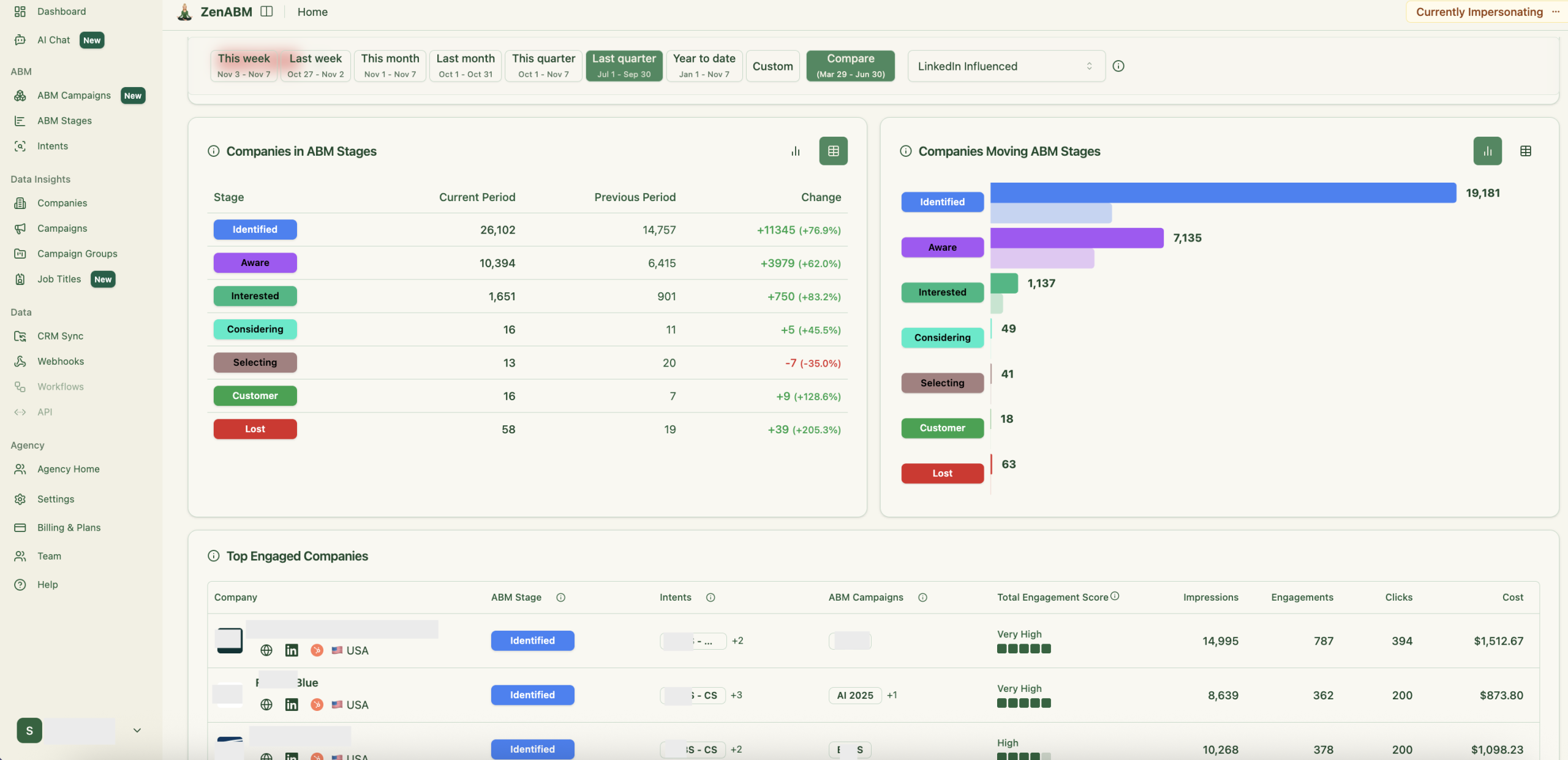Image resolution: width=1568 pixels, height=760 pixels.
Task: Open the ABM Campaigns menu item
Action: (x=73, y=95)
